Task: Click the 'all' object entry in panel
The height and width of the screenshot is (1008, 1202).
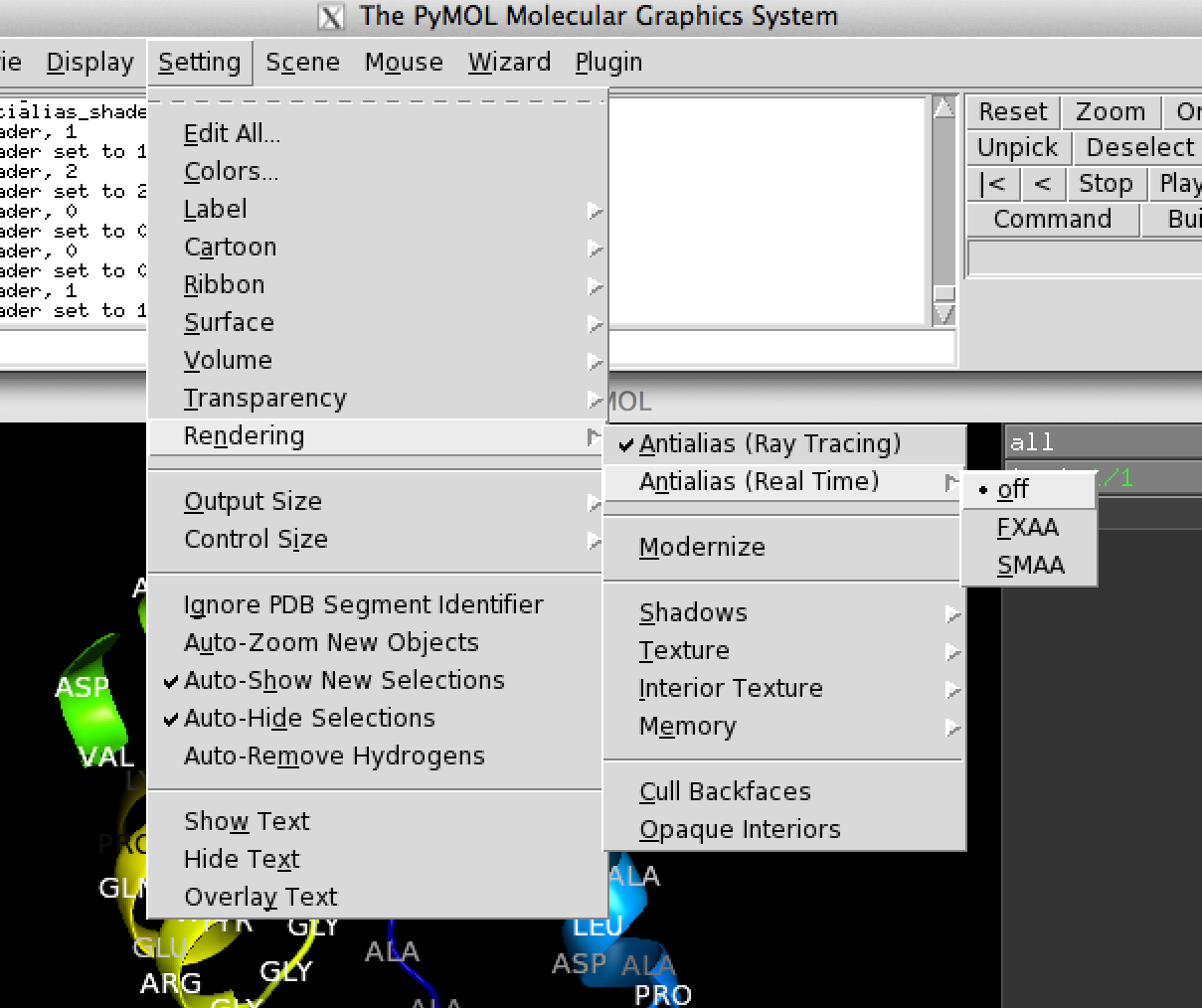Action: (1032, 442)
